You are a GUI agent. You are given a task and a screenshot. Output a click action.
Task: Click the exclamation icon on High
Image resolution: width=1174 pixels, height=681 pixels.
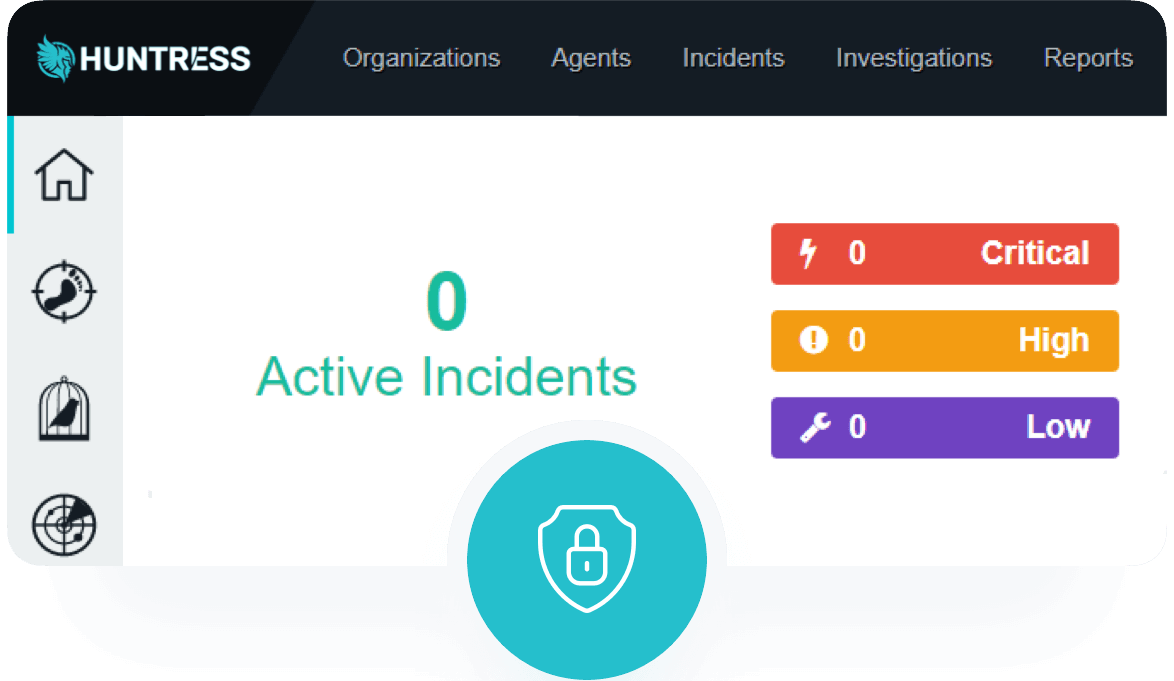(x=814, y=340)
